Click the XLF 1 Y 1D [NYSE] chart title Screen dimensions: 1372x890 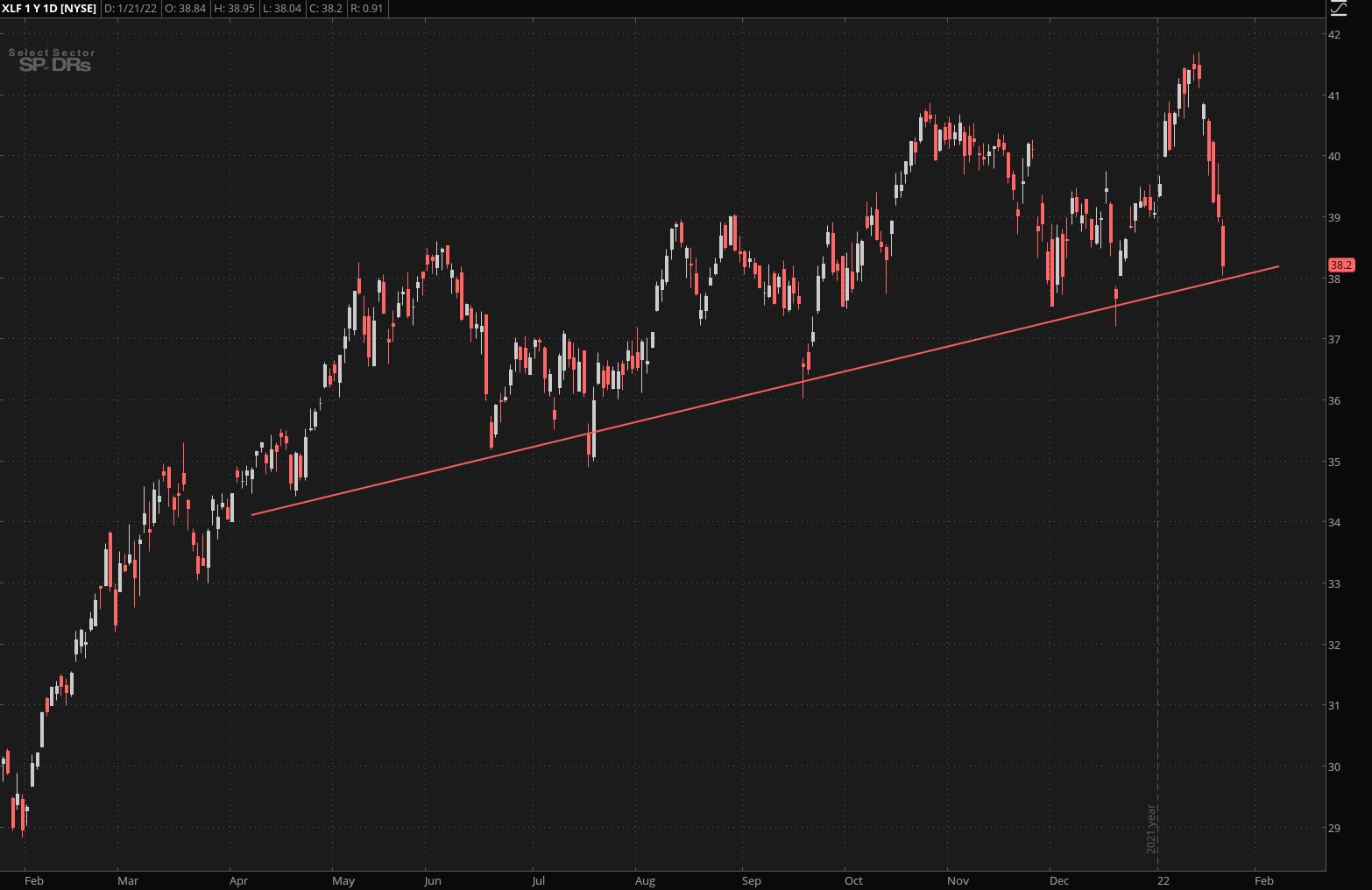point(48,9)
